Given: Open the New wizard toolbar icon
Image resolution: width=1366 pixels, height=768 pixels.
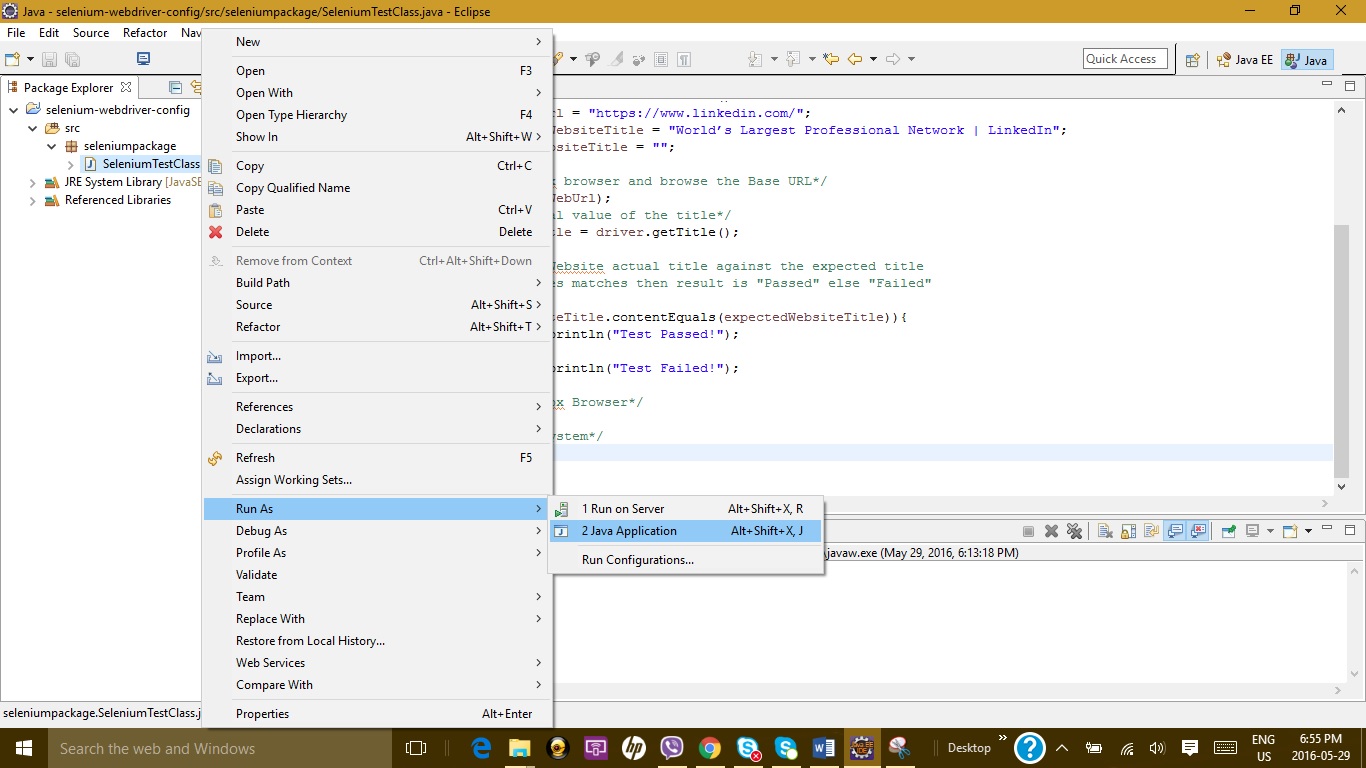Looking at the screenshot, I should 13,60.
